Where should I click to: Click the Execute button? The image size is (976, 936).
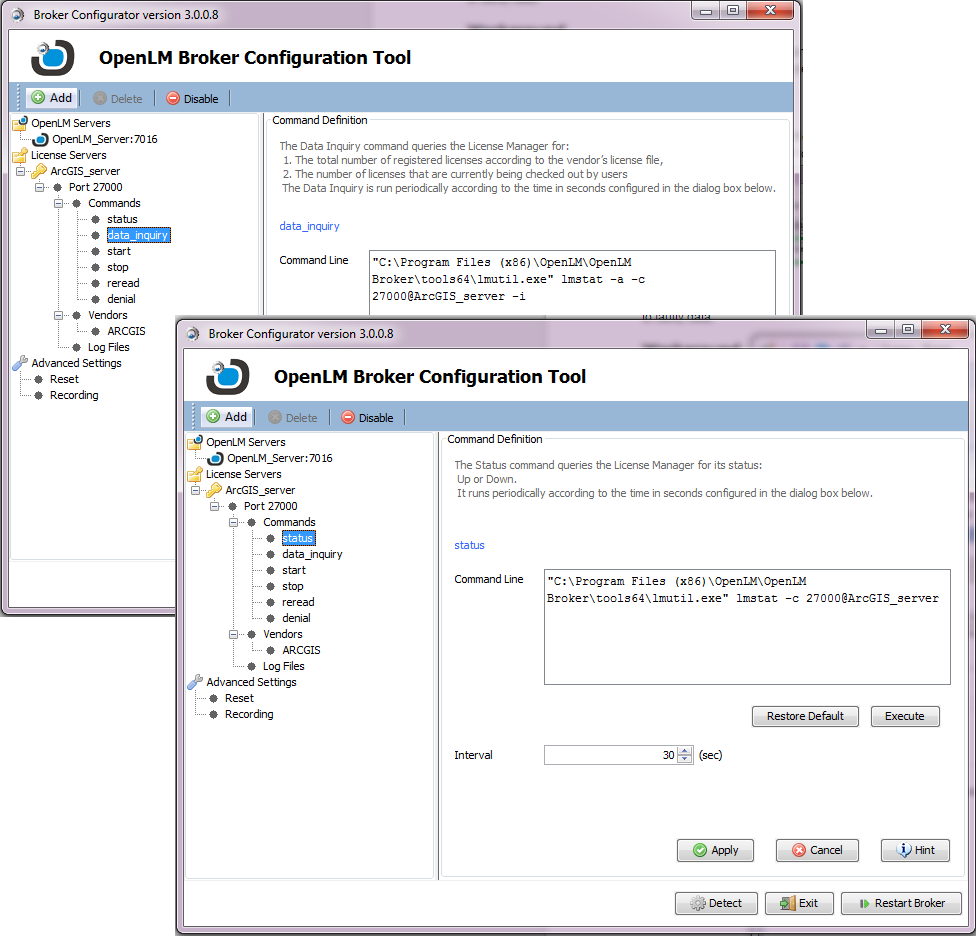click(x=904, y=716)
